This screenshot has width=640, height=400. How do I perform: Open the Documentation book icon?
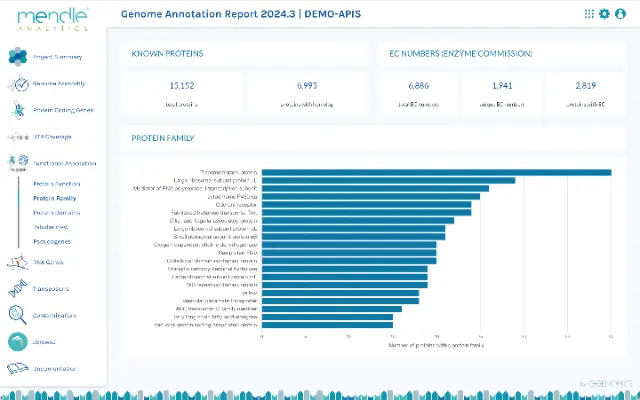(18, 368)
